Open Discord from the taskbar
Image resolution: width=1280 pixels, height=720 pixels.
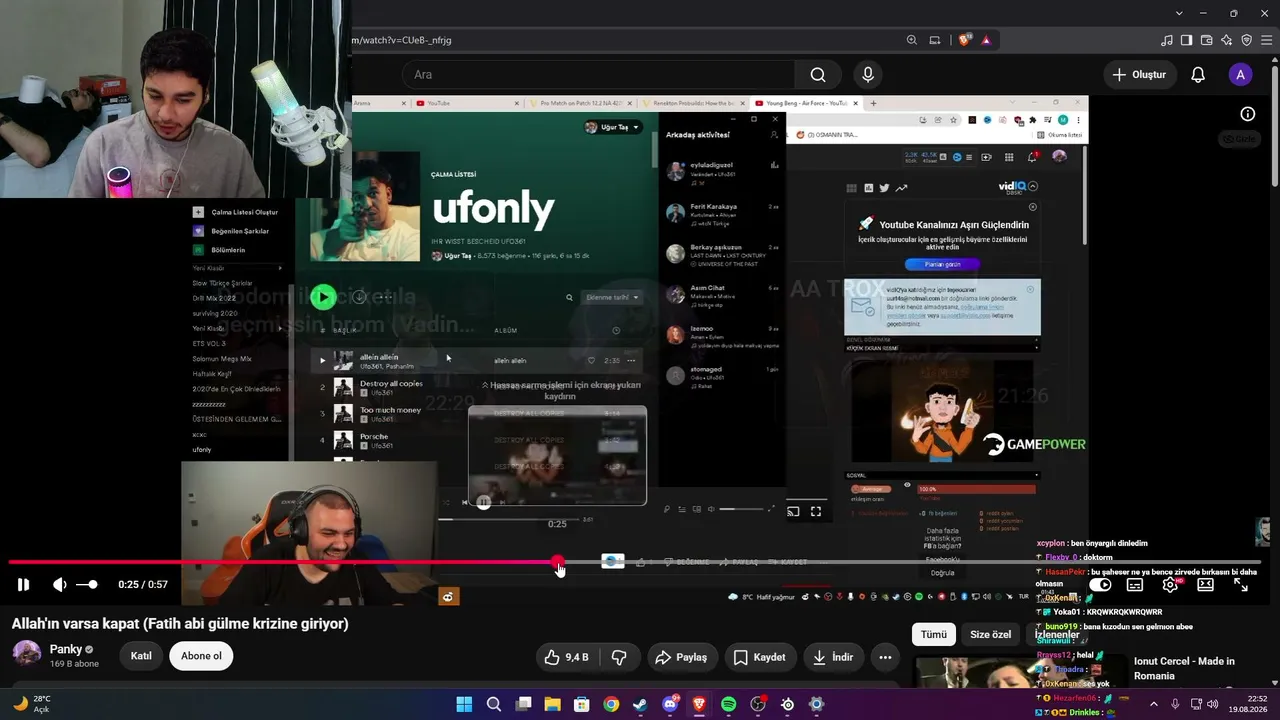click(x=670, y=704)
